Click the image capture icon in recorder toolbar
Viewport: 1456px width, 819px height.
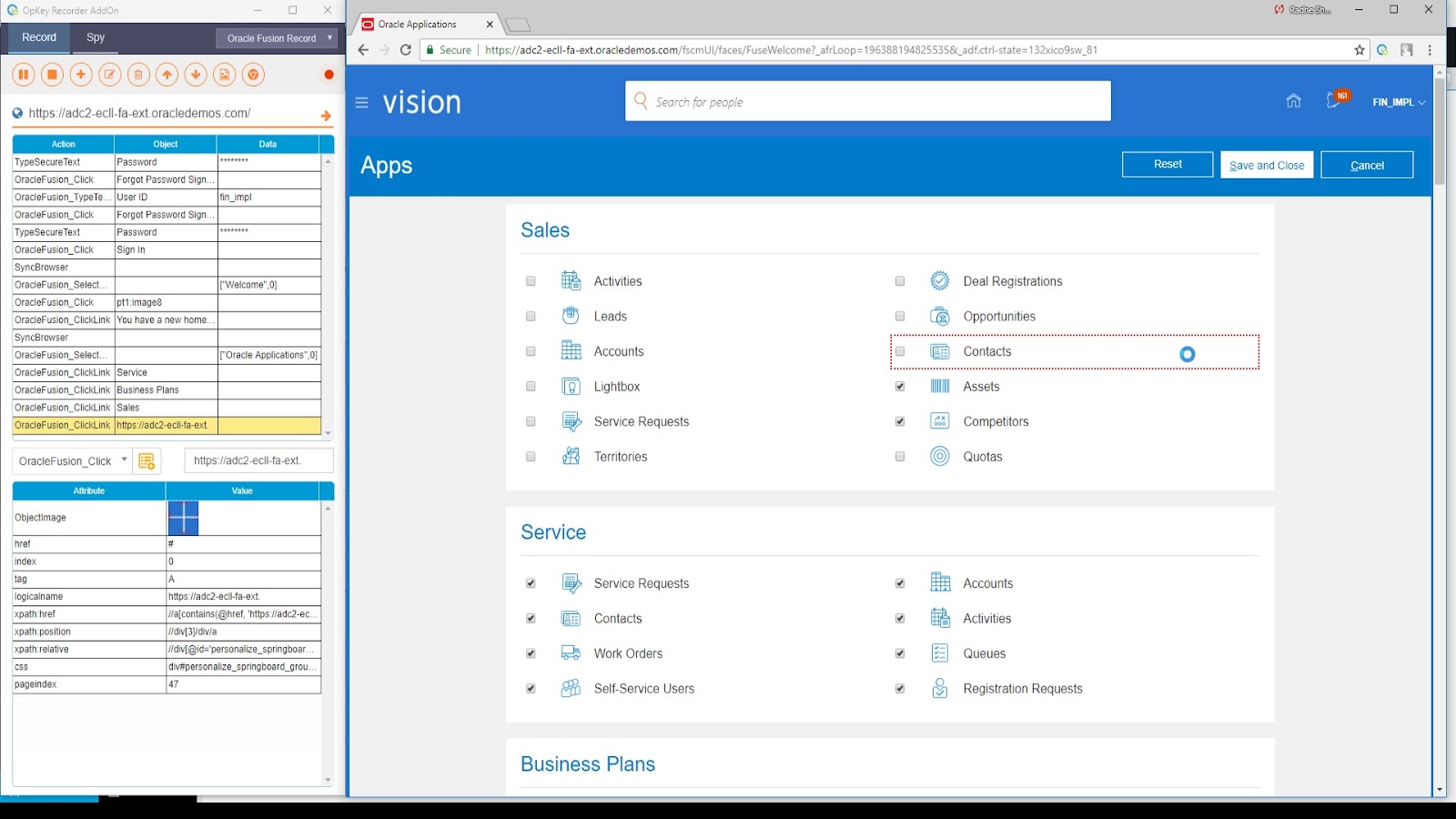tap(225, 75)
